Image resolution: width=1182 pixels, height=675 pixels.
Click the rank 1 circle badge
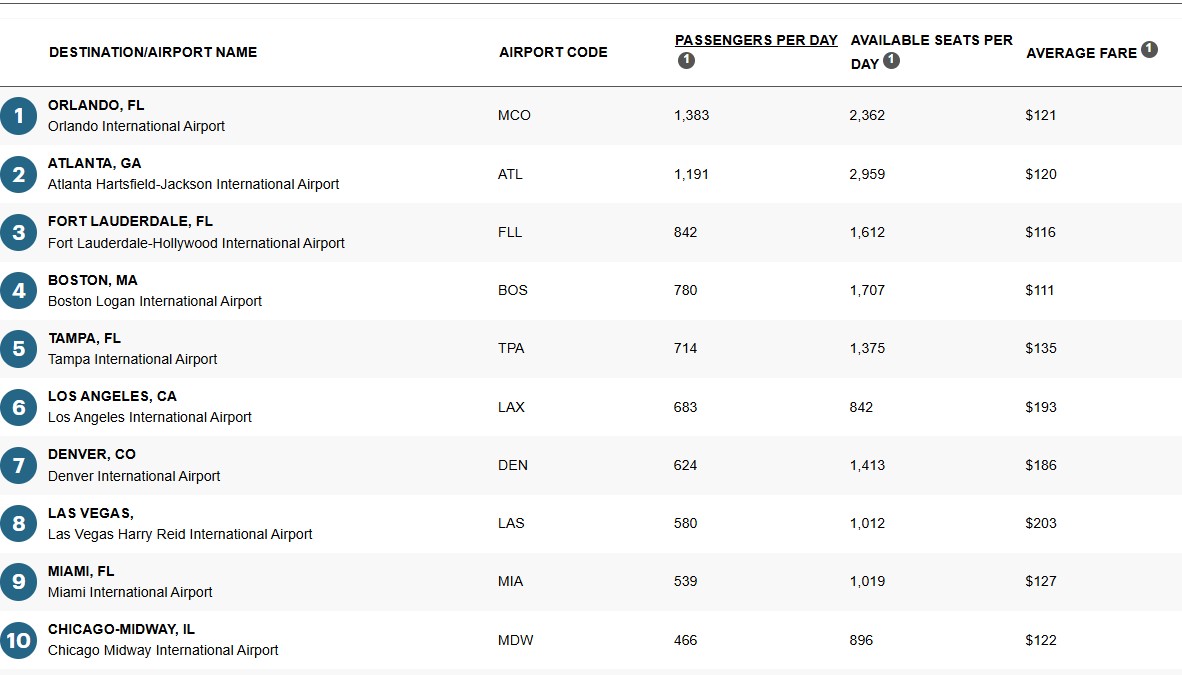point(18,116)
